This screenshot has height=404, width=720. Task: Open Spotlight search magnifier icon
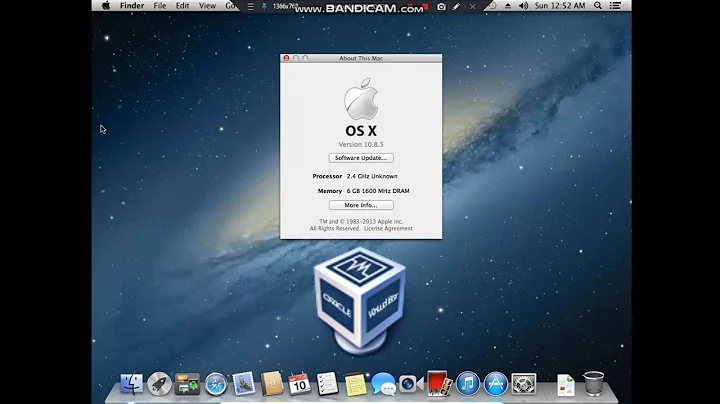click(x=597, y=6)
